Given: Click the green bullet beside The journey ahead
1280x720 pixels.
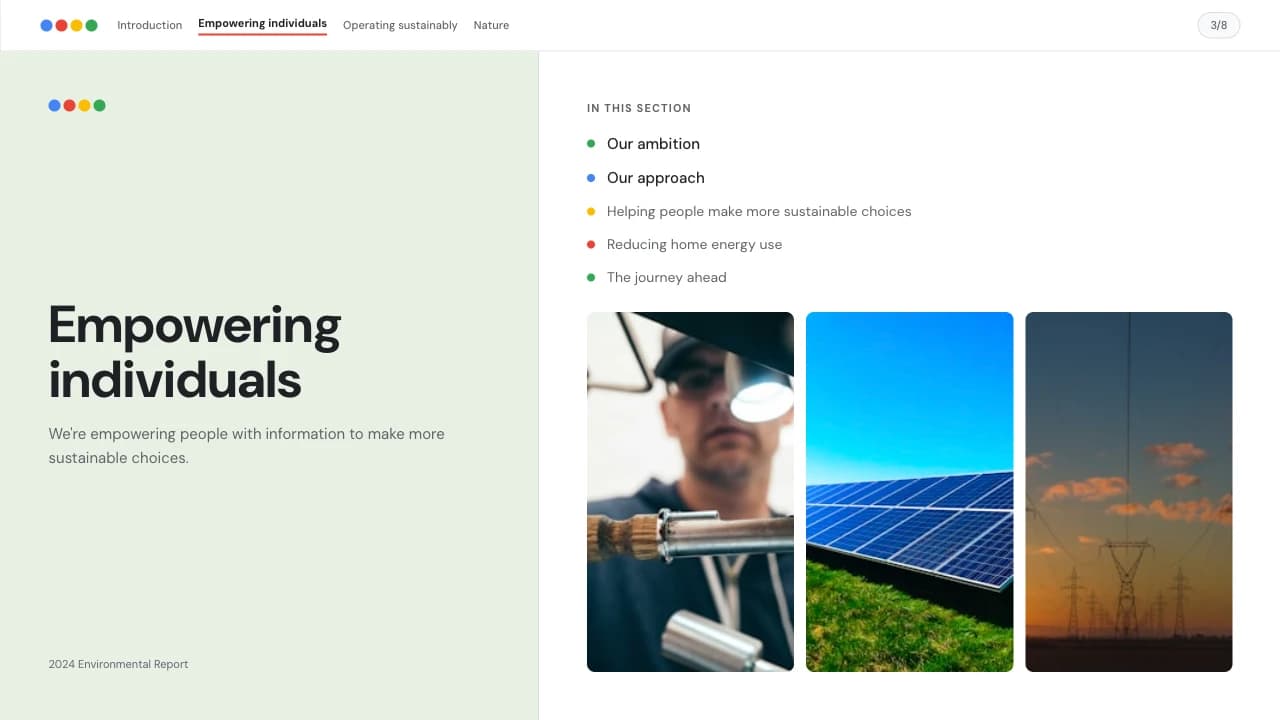Looking at the screenshot, I should coord(591,277).
